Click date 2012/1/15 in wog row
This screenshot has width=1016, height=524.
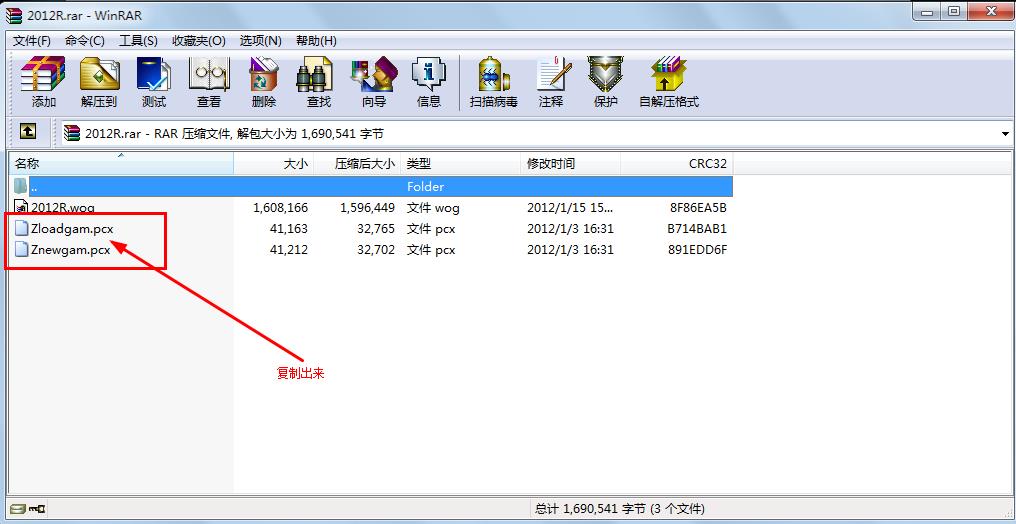tap(570, 208)
